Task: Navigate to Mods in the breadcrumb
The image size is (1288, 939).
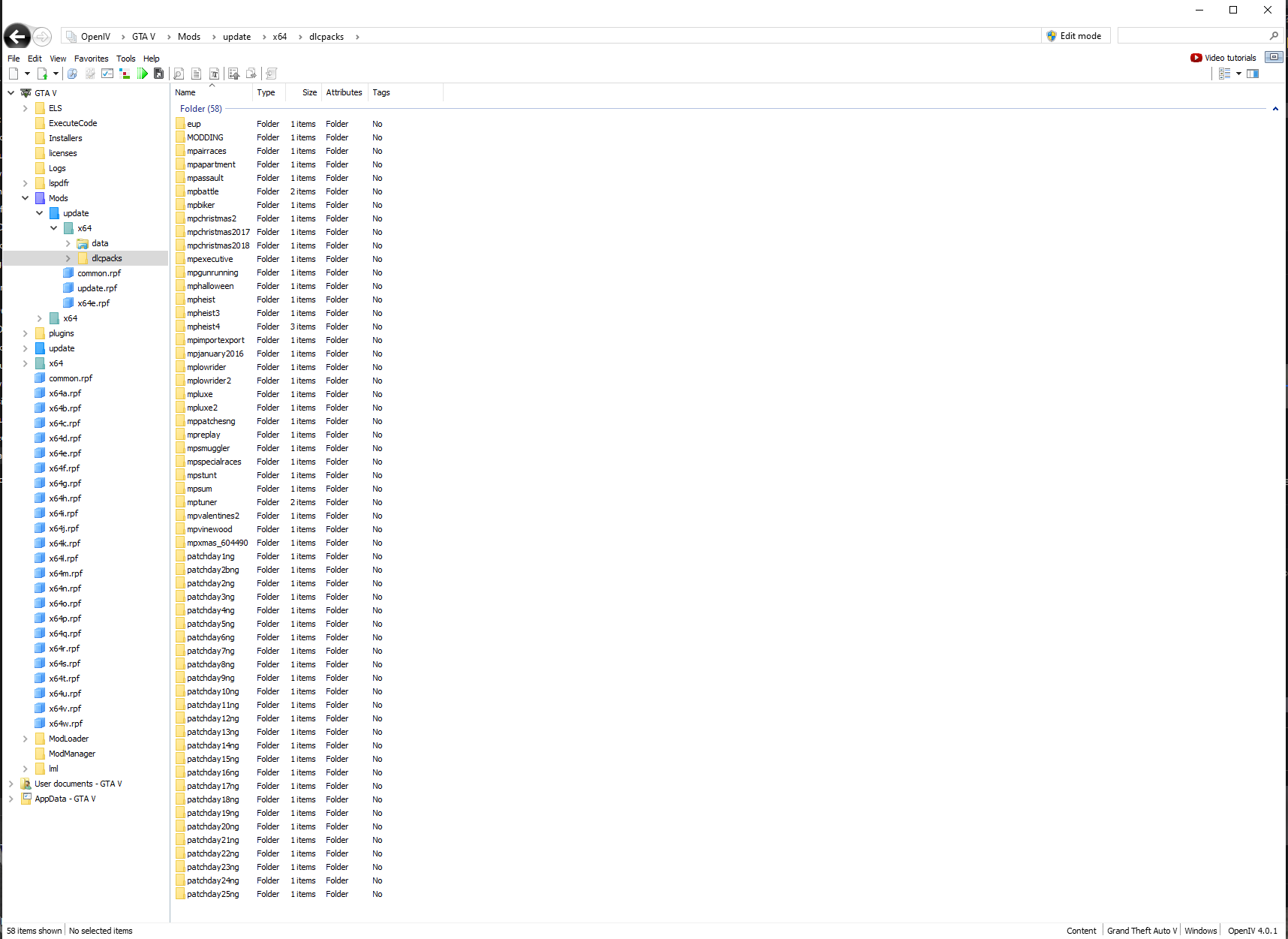Action: coord(189,36)
